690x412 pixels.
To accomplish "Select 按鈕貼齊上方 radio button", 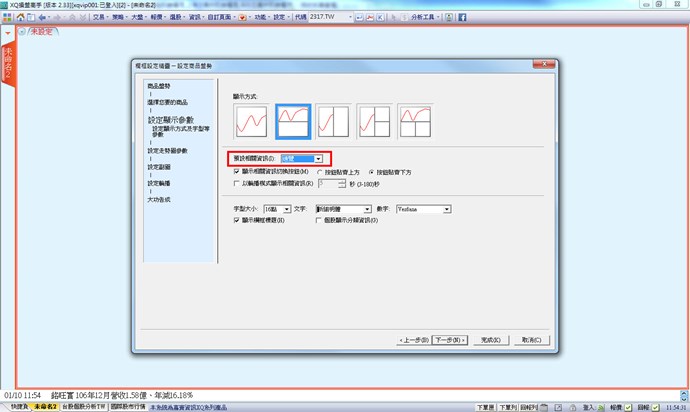I will [318, 171].
